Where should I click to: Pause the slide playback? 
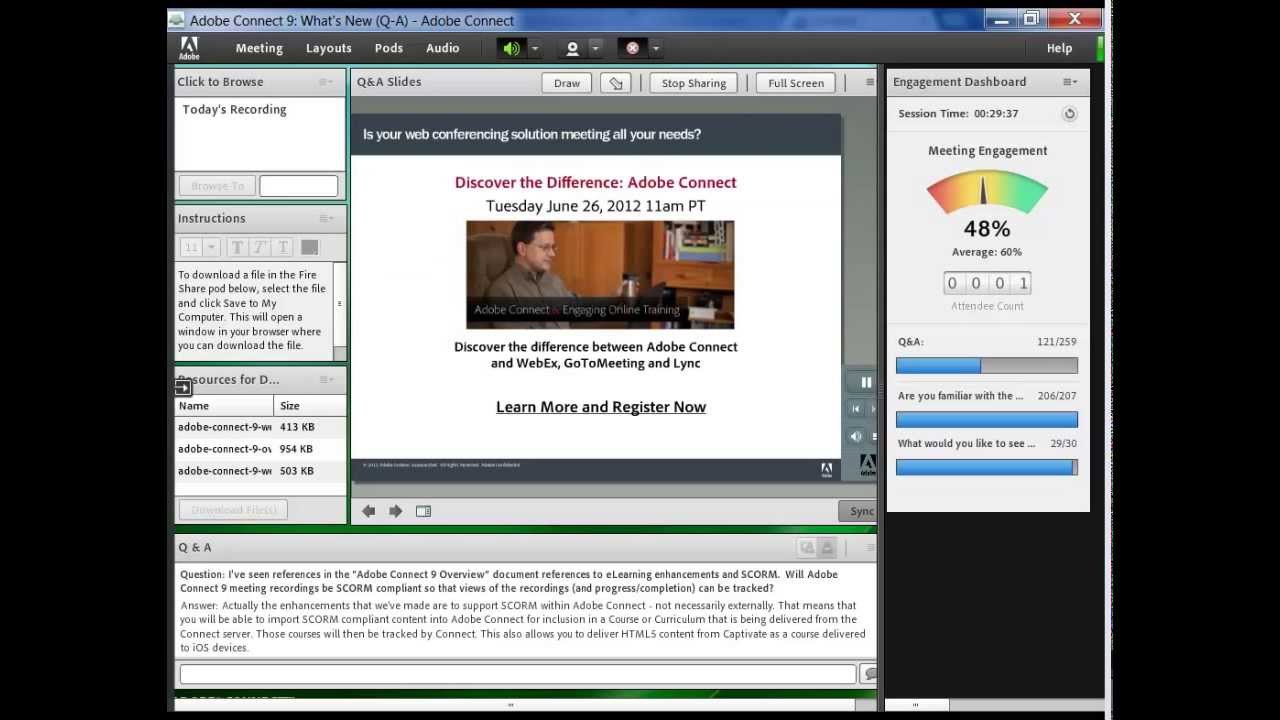(866, 382)
